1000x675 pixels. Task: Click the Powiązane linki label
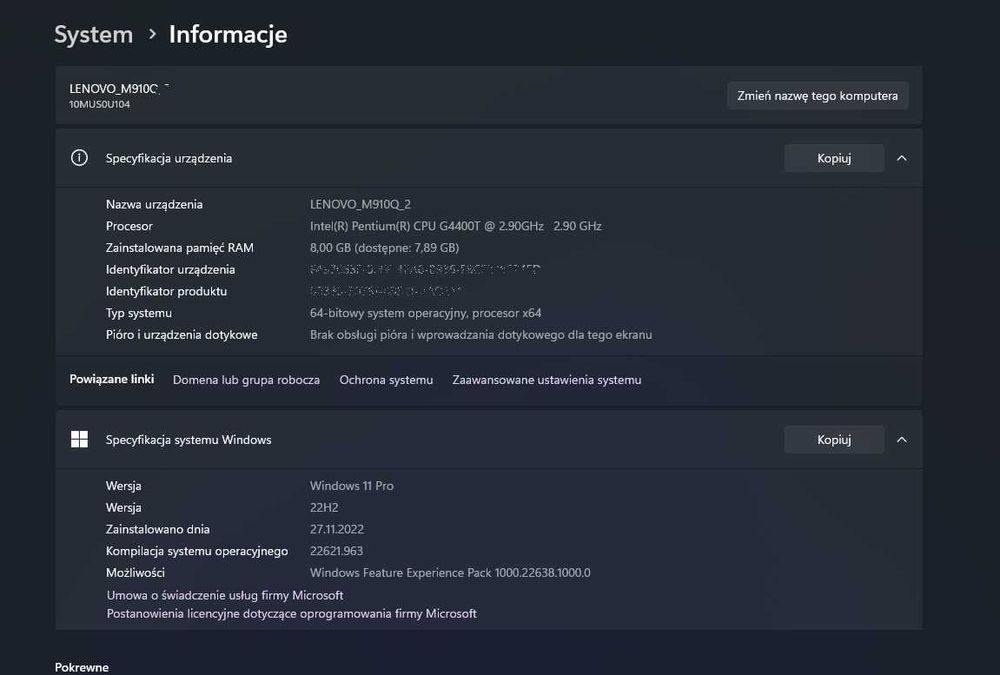[112, 379]
